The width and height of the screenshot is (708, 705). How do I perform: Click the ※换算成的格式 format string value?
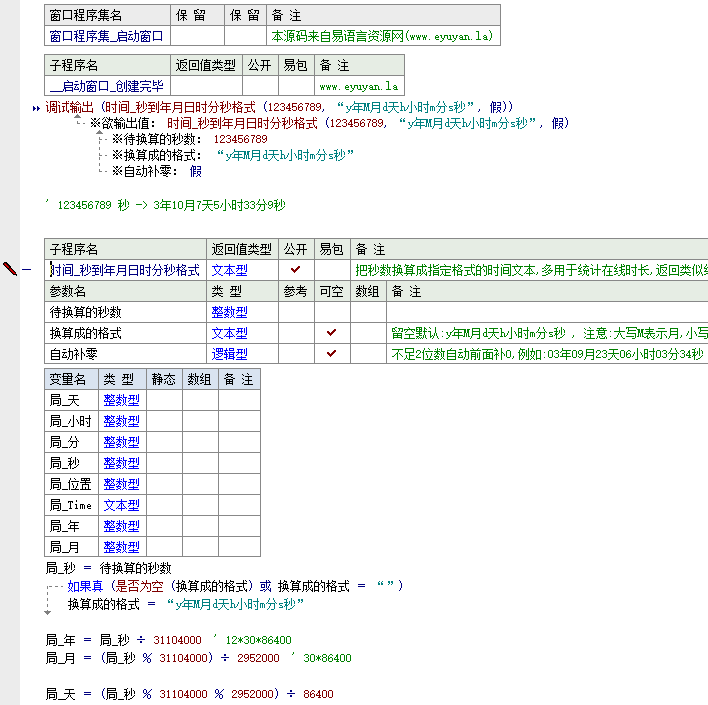[285, 155]
